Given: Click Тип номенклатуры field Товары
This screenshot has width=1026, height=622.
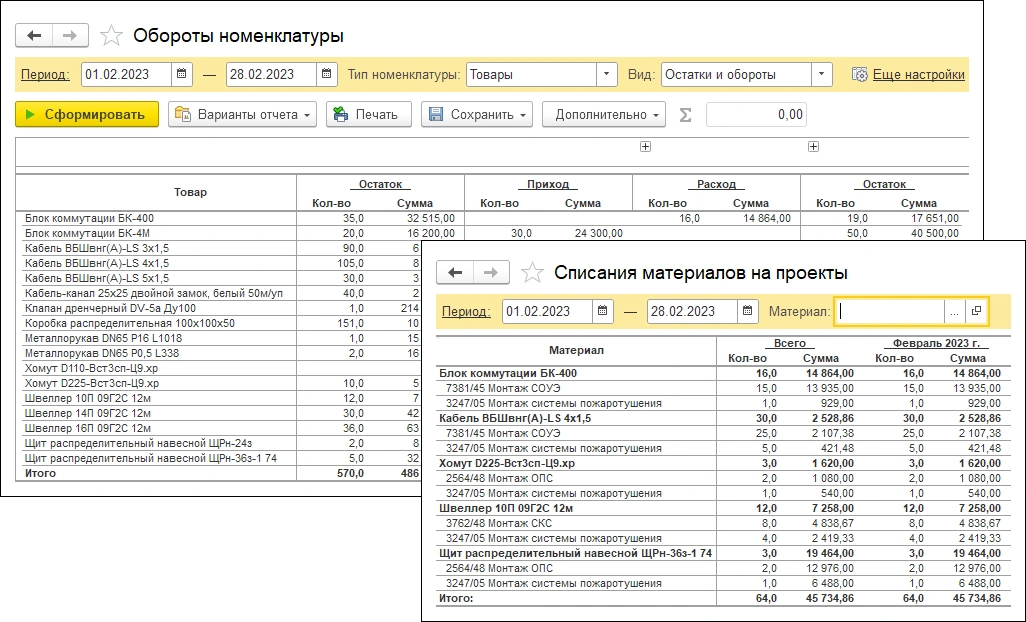Looking at the screenshot, I should coord(531,74).
